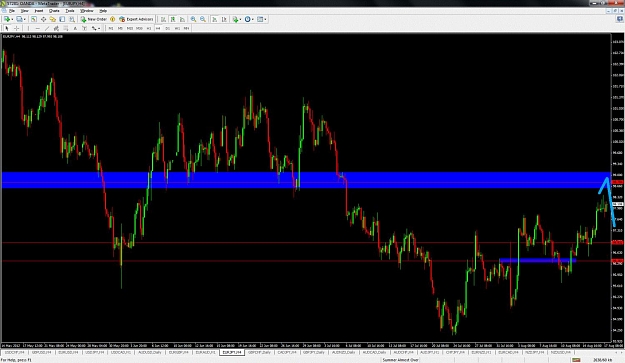Open the Profiles toolbar icon
Image resolution: width=625 pixels, height=363 pixels.
19,19
